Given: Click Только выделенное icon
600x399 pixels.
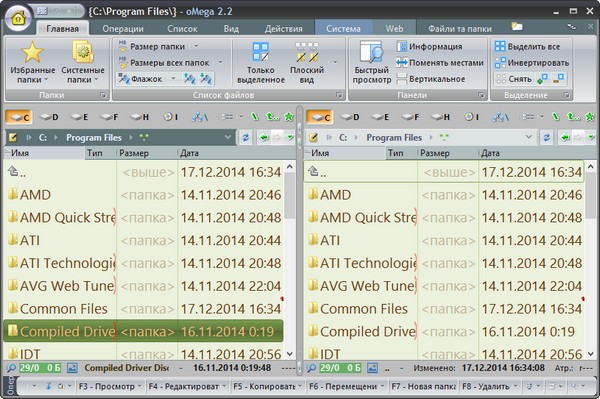Looking at the screenshot, I should click(x=260, y=52).
